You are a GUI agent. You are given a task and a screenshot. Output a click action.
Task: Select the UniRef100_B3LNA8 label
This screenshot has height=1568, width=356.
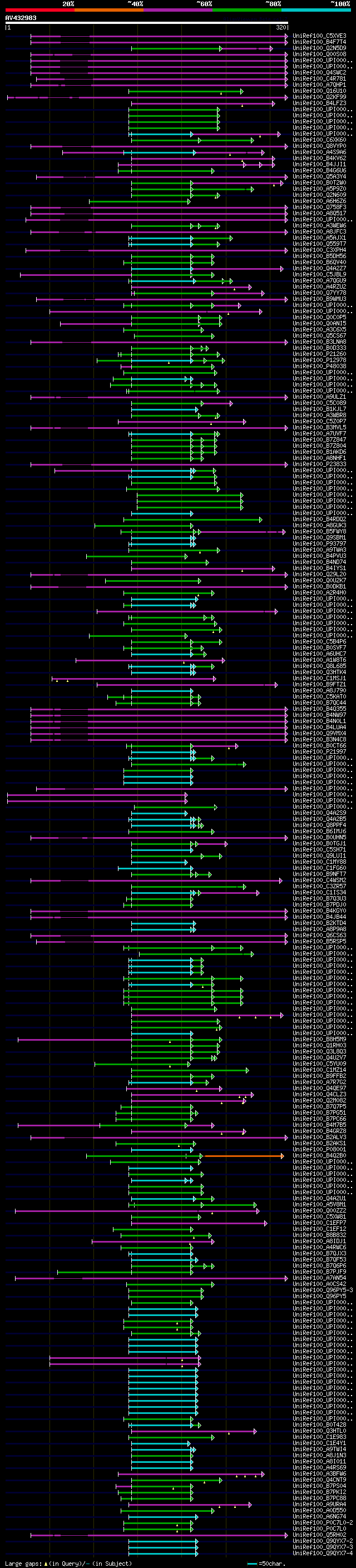pyautogui.click(x=319, y=342)
